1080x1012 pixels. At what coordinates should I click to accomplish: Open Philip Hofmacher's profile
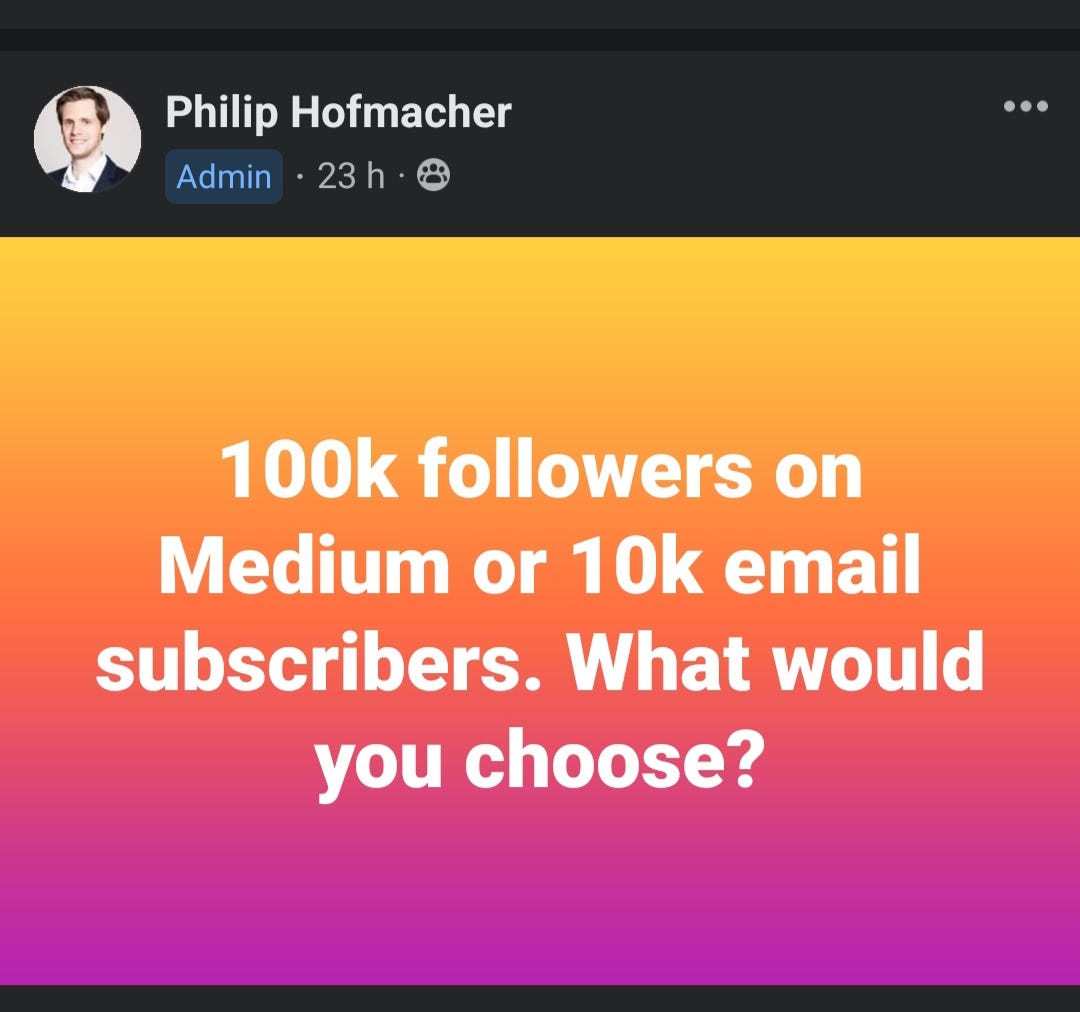[340, 112]
